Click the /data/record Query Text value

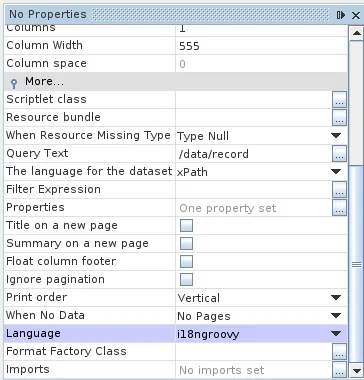coord(213,154)
